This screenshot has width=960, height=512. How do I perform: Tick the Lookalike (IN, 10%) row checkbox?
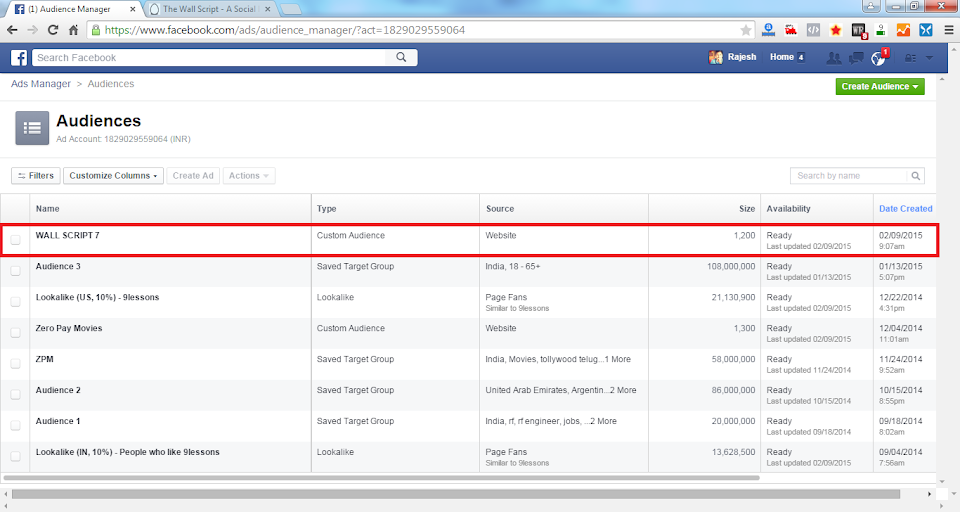click(15, 456)
